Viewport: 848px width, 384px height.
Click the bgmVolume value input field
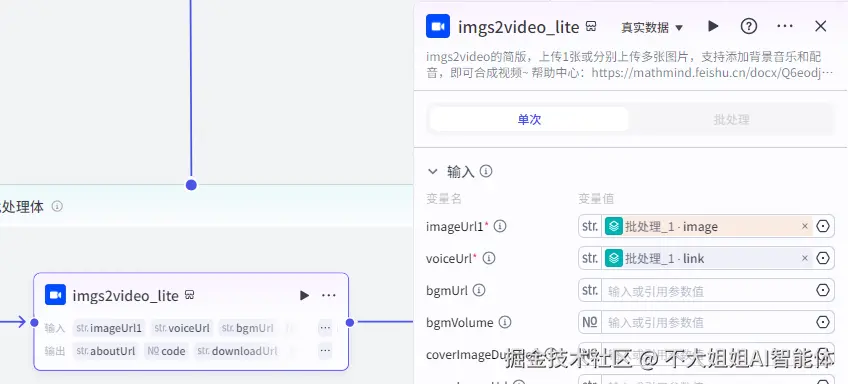point(707,323)
